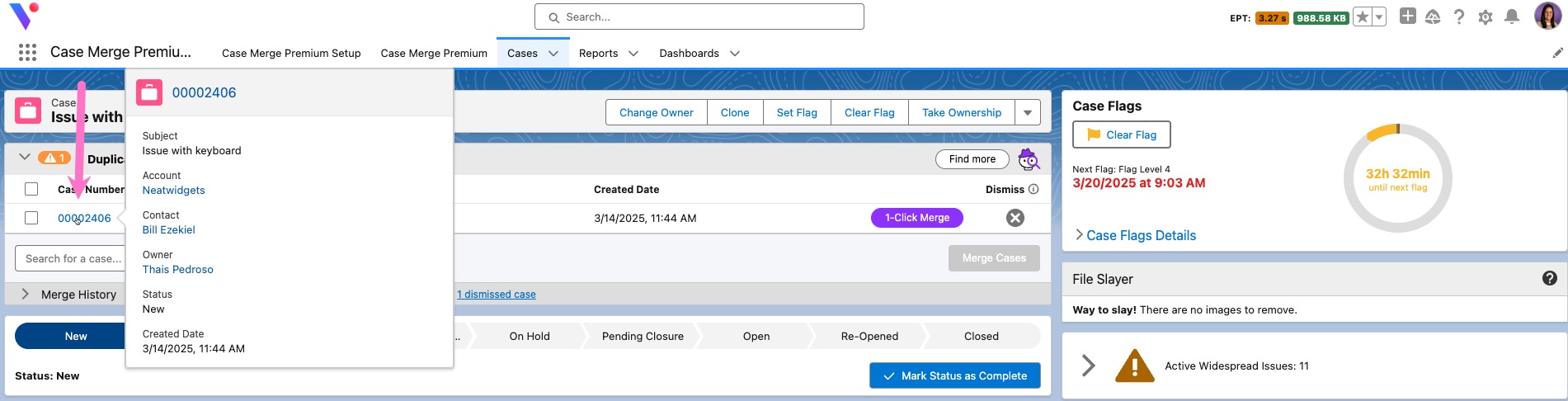Open Reports tab dropdown arrow
Screen dimensions: 1568x401
coord(633,54)
